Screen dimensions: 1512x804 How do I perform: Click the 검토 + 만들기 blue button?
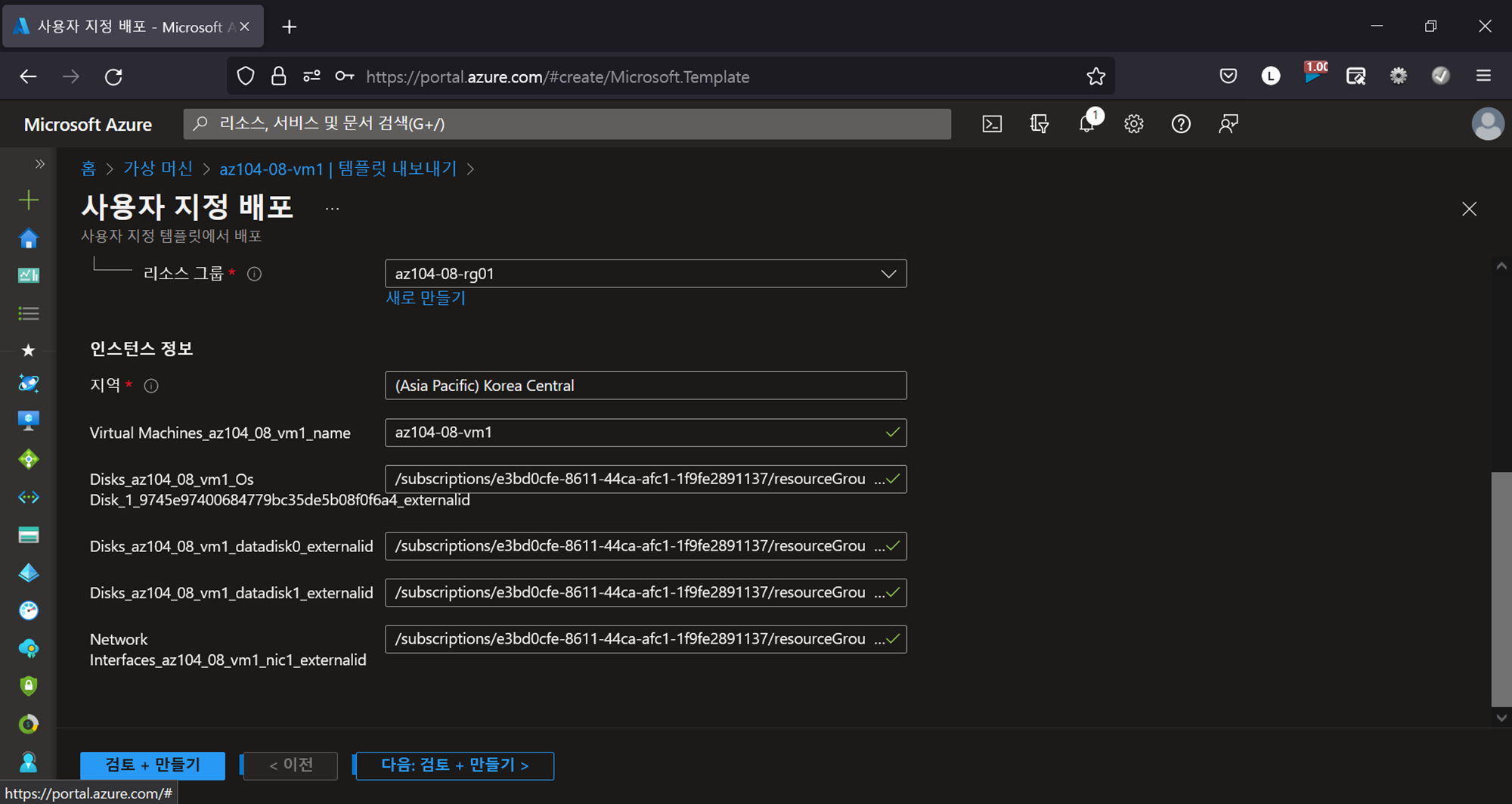click(153, 765)
